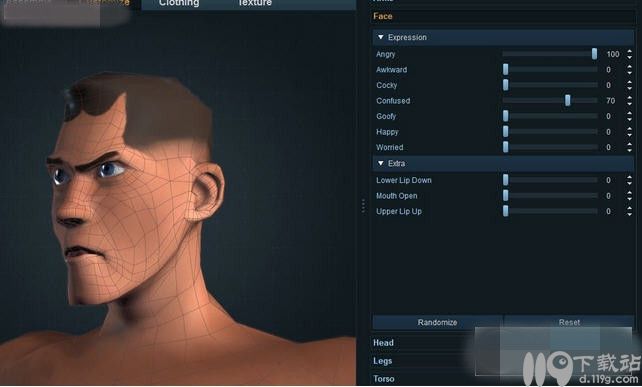The width and height of the screenshot is (642, 387).
Task: Click the Angry slider handle
Action: click(x=594, y=54)
